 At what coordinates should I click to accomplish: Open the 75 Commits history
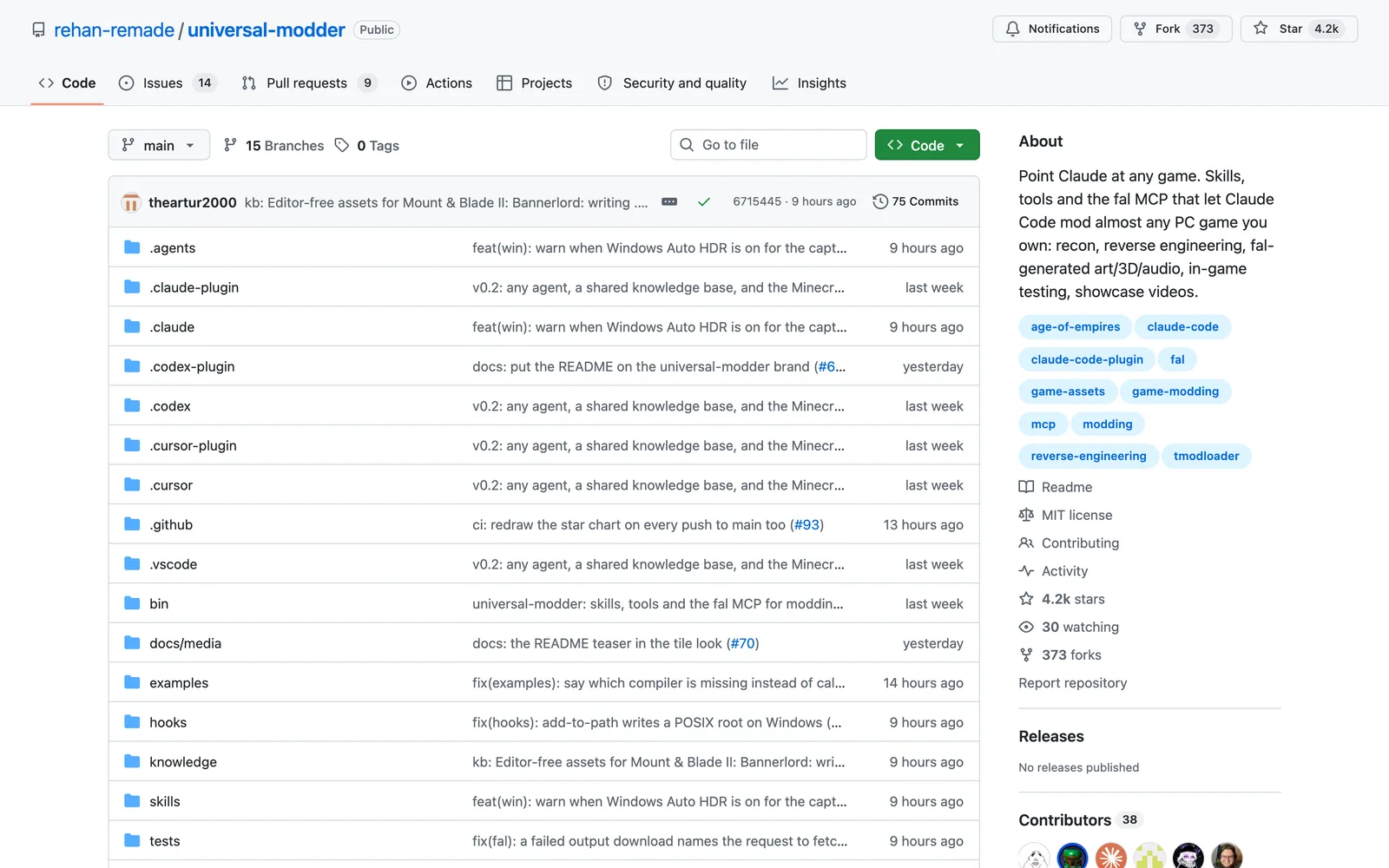(916, 201)
